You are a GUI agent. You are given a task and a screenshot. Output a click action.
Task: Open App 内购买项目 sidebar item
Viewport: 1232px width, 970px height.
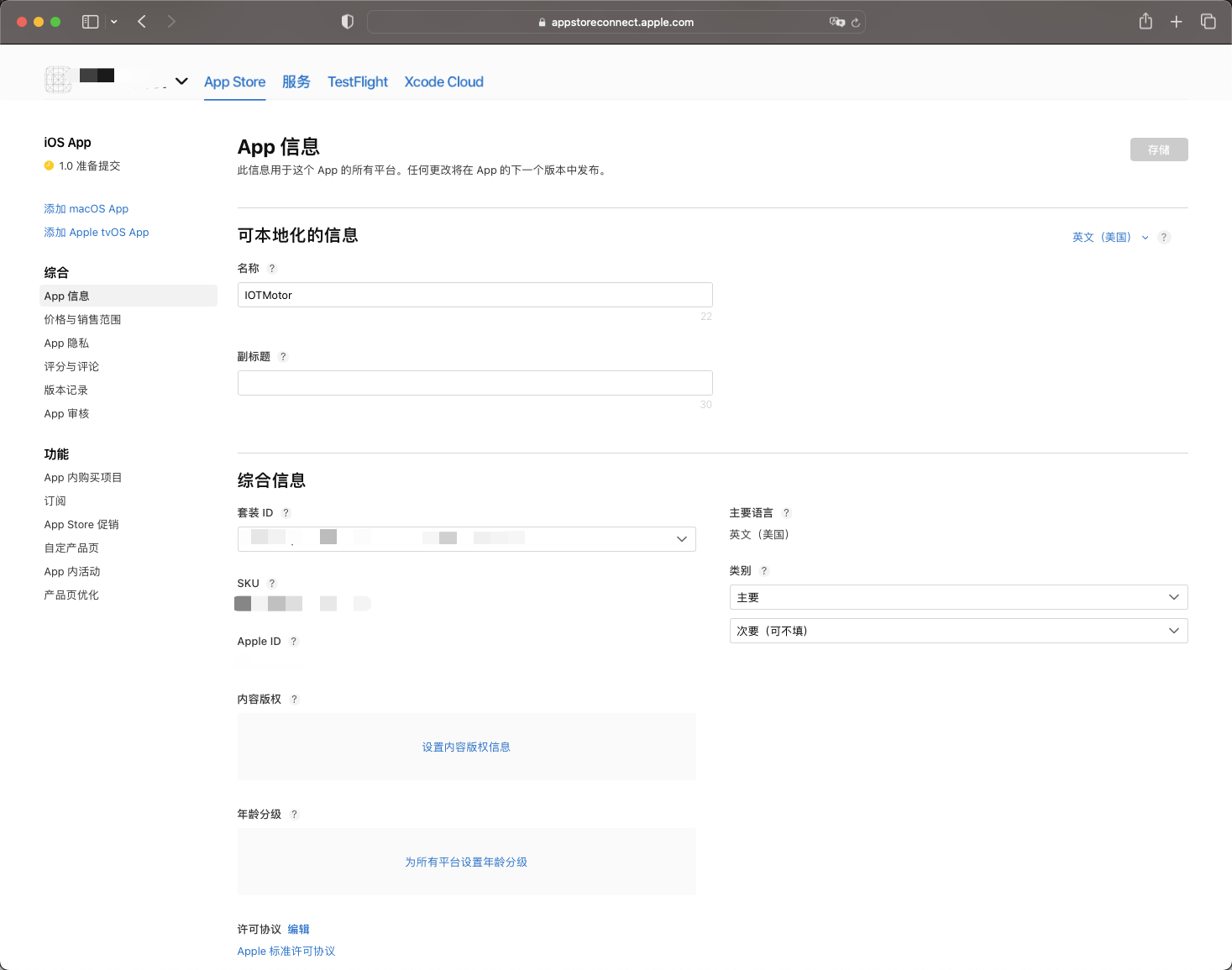point(83,478)
